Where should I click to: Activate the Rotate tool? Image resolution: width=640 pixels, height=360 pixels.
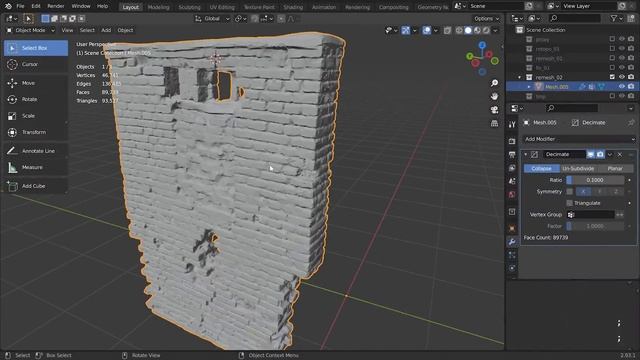(36, 100)
